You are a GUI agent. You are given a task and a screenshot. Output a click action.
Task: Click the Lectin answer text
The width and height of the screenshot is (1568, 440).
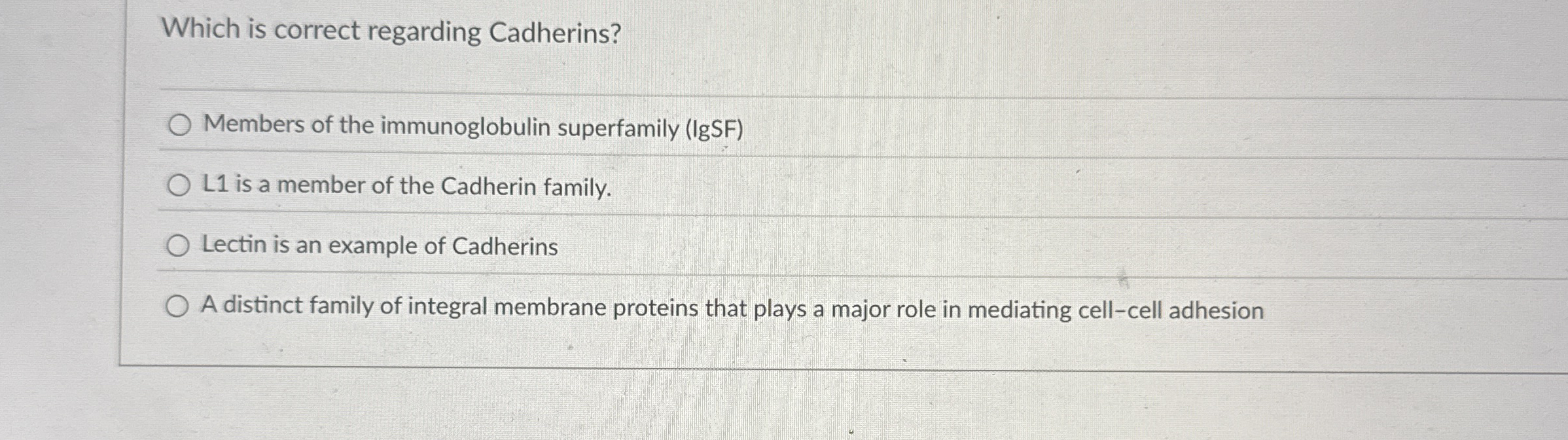point(380,246)
